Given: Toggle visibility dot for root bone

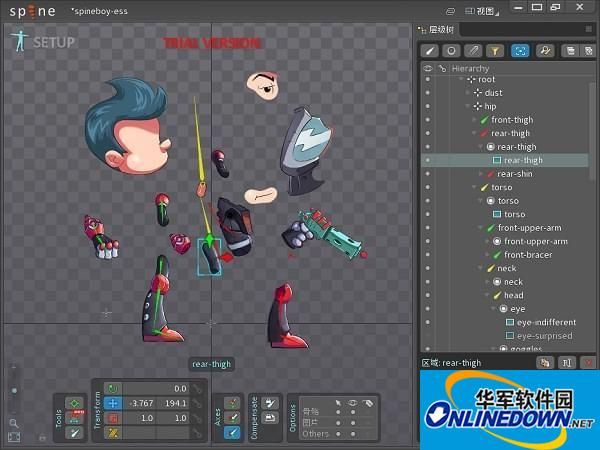Looking at the screenshot, I should click(x=428, y=80).
